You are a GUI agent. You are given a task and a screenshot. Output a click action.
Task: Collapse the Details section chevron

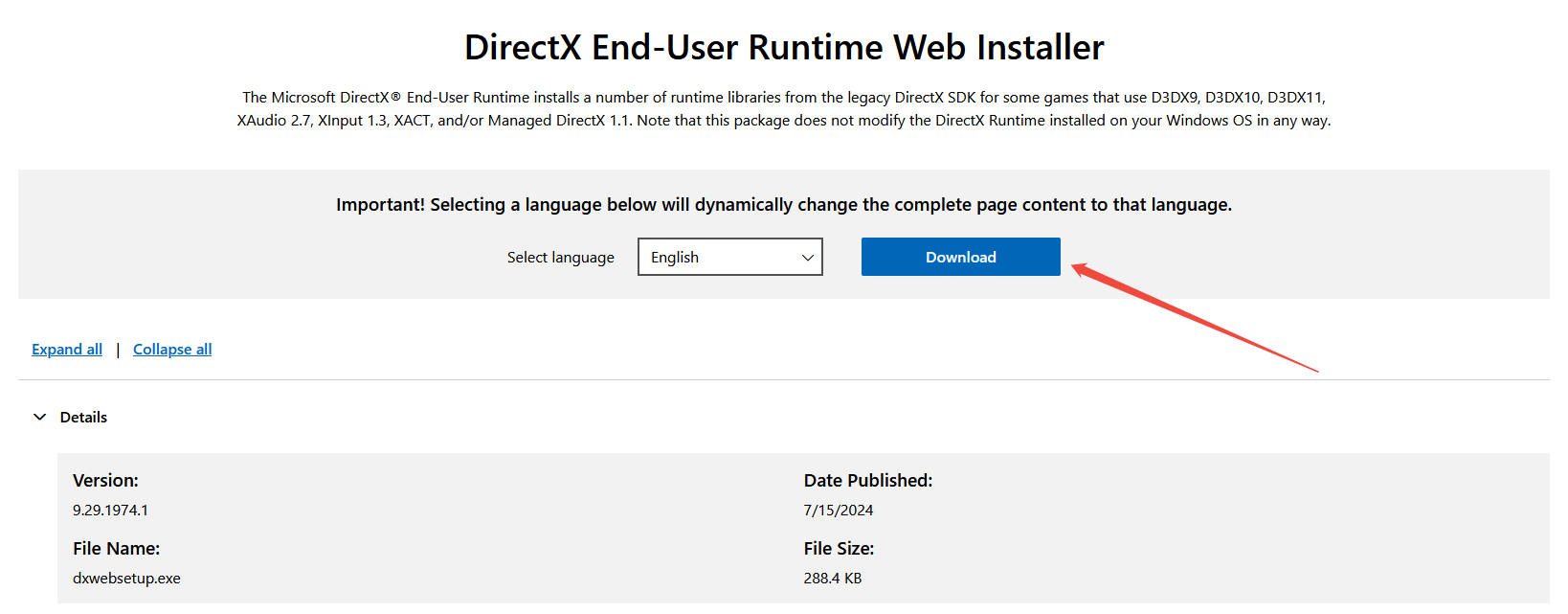pyautogui.click(x=40, y=418)
